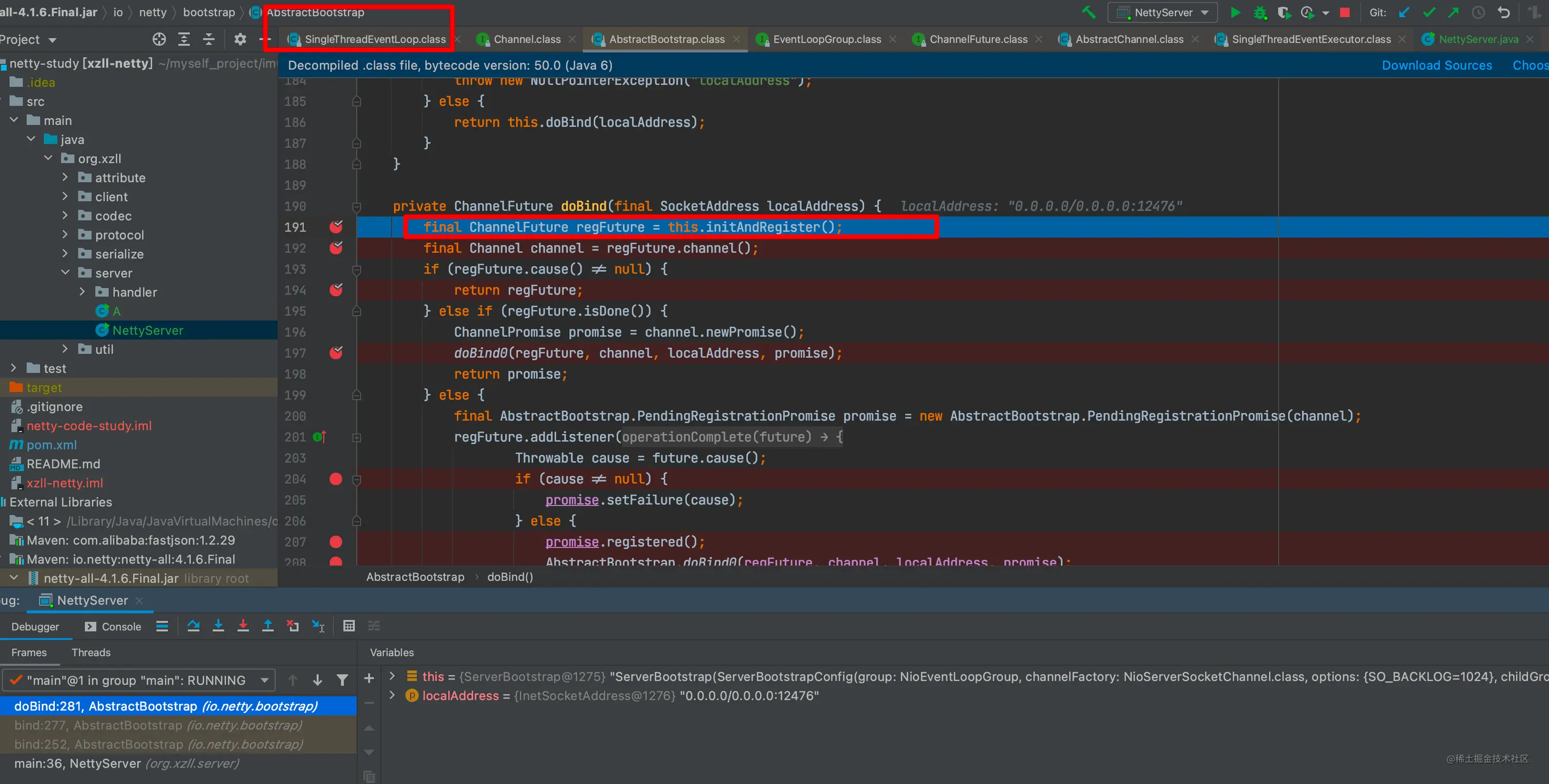The width and height of the screenshot is (1549, 784).
Task: Stop the running NettyServer process
Action: tap(1345, 13)
